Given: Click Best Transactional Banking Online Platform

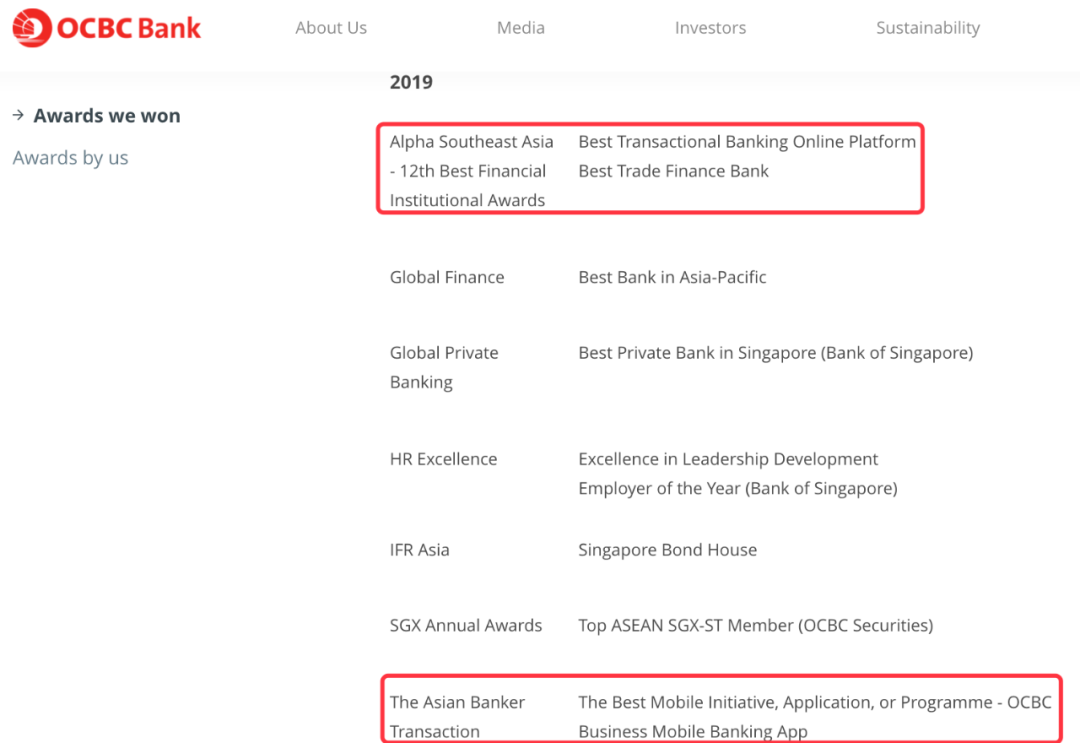Looking at the screenshot, I should (747, 142).
